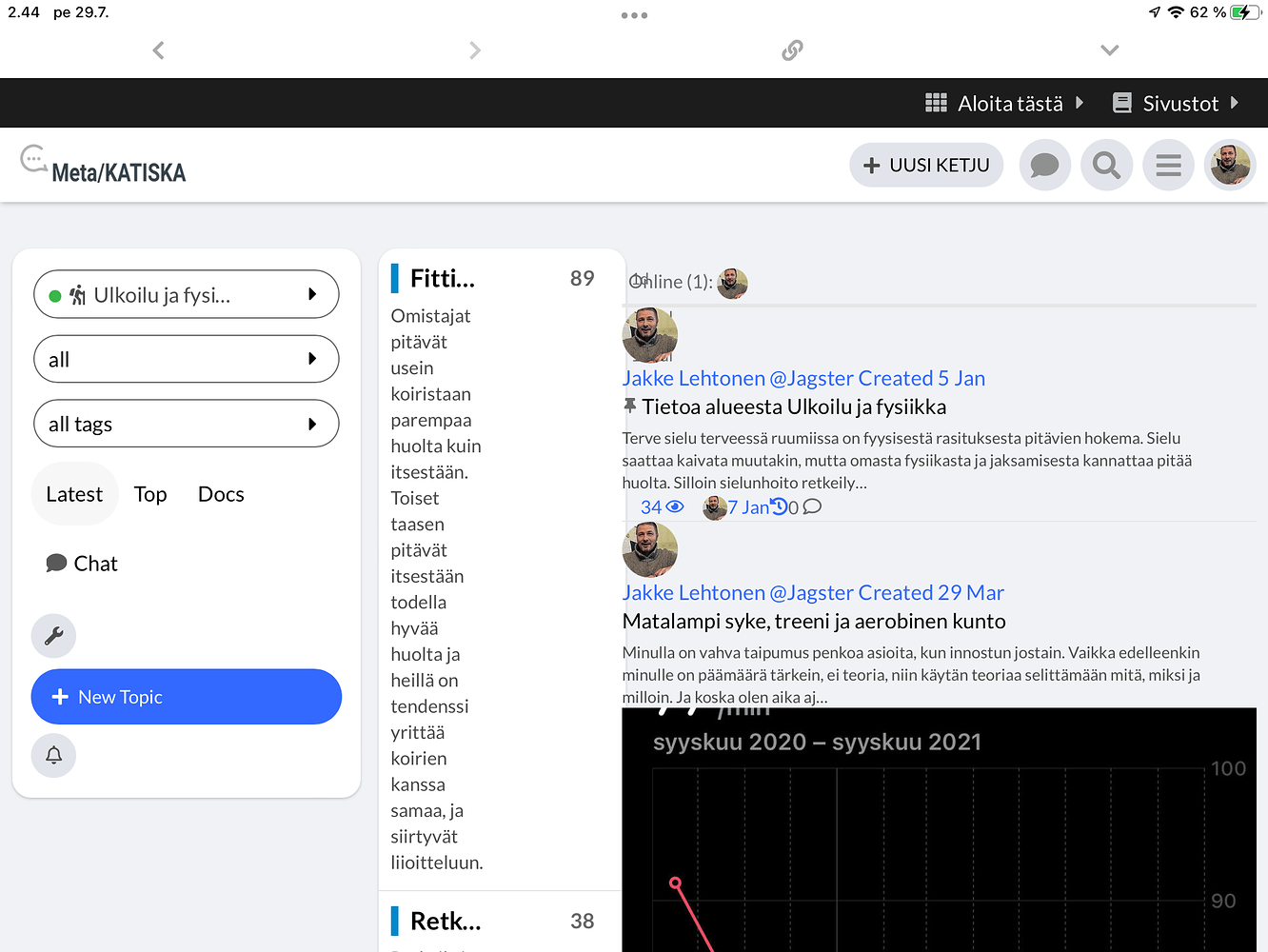This screenshot has height=952, width=1268.
Task: Click the UUSI KETJU button
Action: tap(926, 166)
